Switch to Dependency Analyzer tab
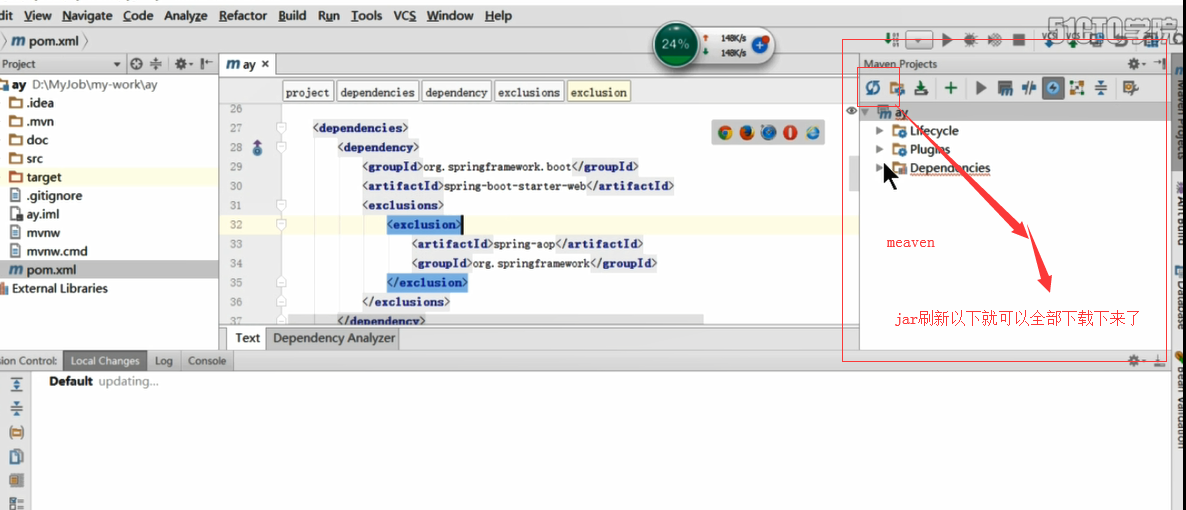Screen dimensions: 1186x510 point(334,338)
